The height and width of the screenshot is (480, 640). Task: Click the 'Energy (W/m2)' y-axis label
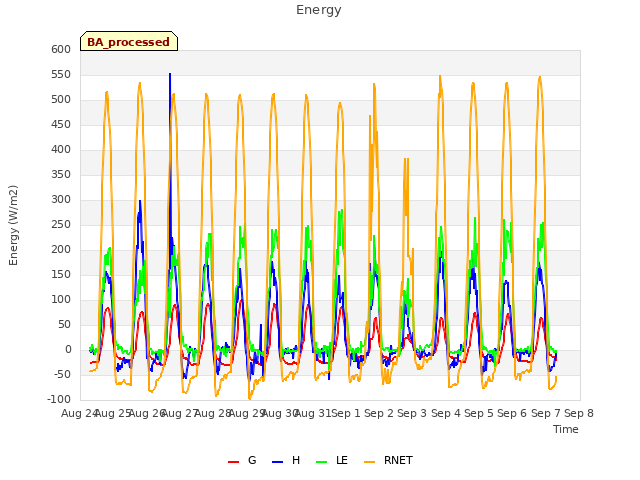tap(13, 225)
